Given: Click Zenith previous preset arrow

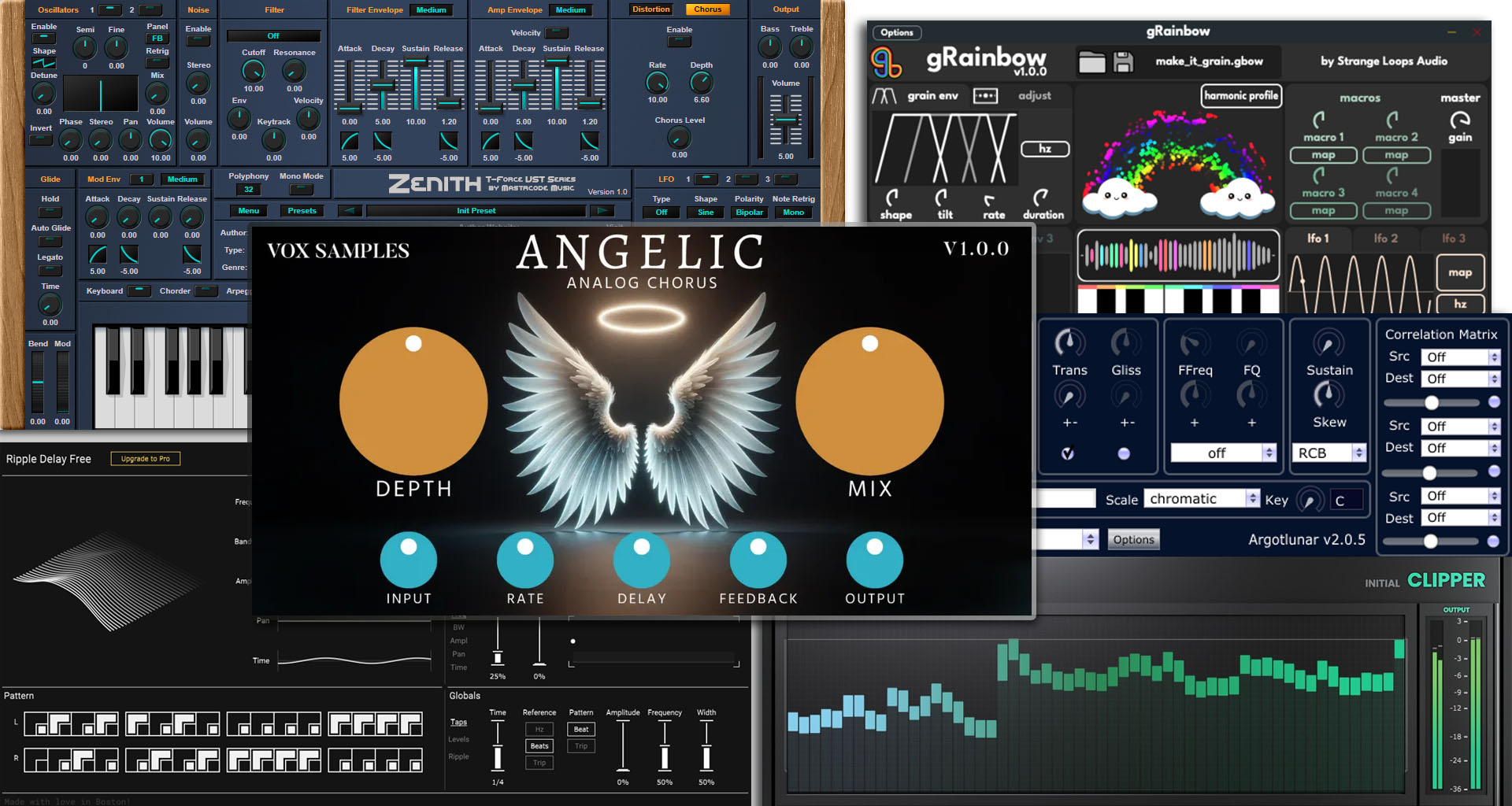Looking at the screenshot, I should [x=350, y=211].
